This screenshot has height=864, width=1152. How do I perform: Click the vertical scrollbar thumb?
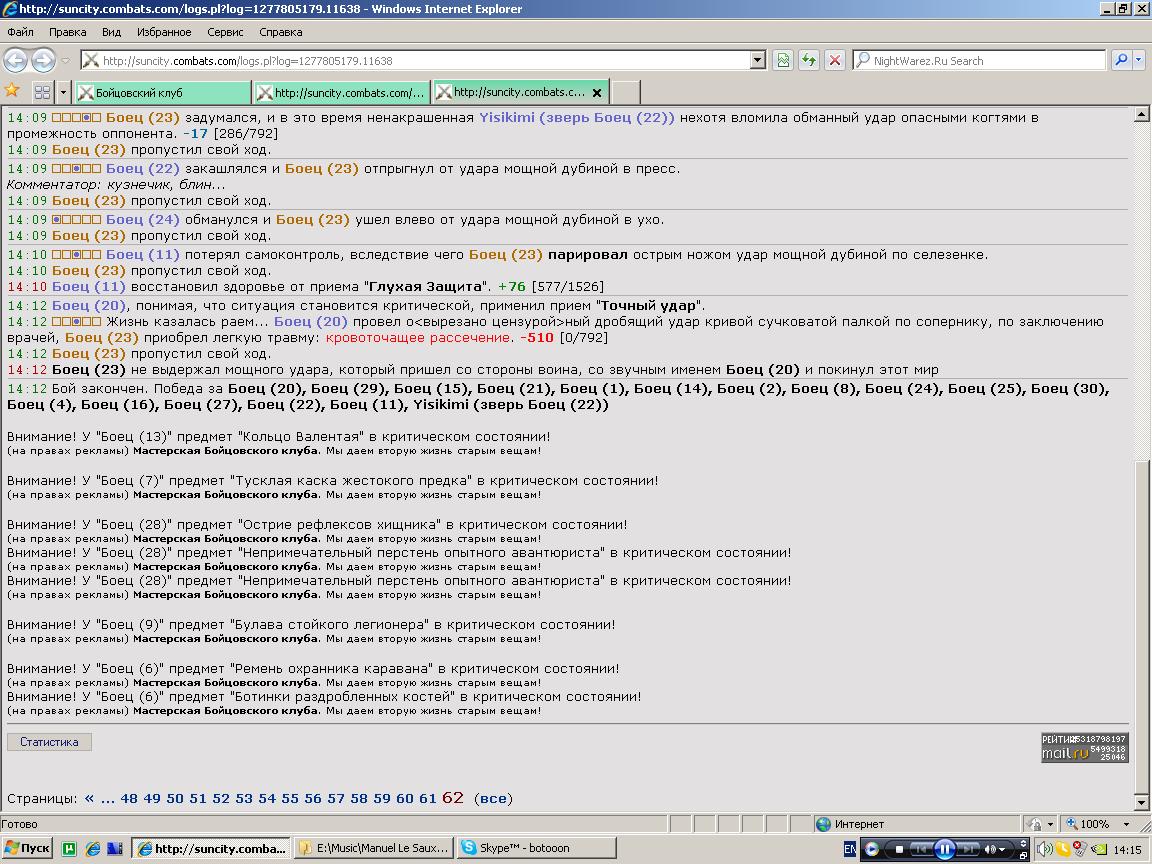pos(1142,626)
